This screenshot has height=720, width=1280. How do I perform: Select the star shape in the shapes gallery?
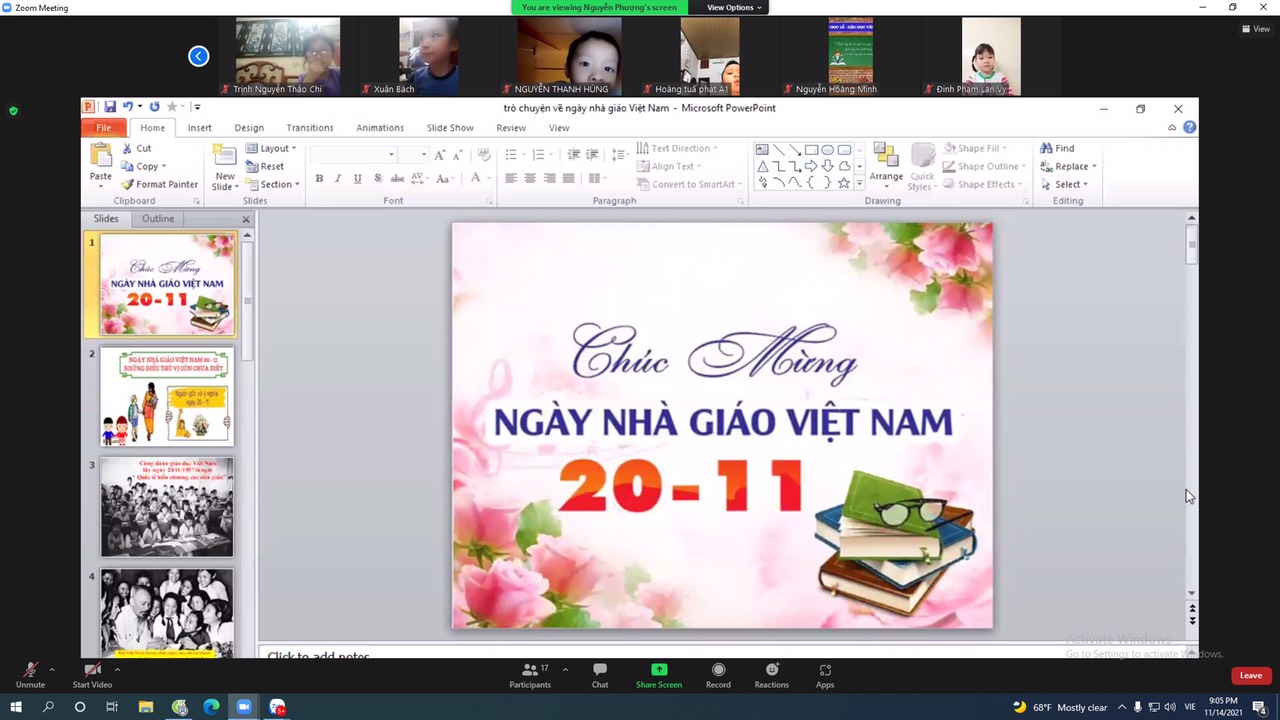pyautogui.click(x=843, y=183)
